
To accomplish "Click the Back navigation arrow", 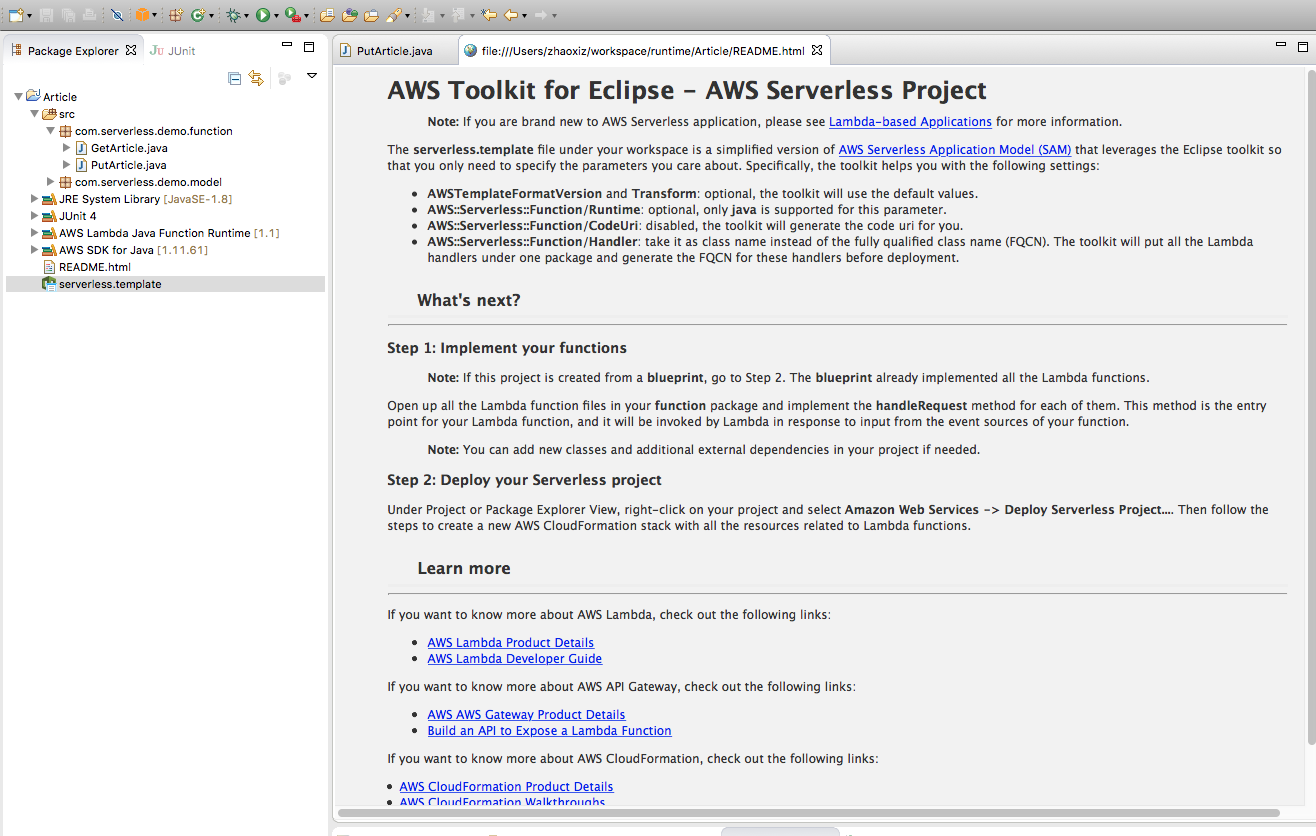I will pyautogui.click(x=511, y=15).
